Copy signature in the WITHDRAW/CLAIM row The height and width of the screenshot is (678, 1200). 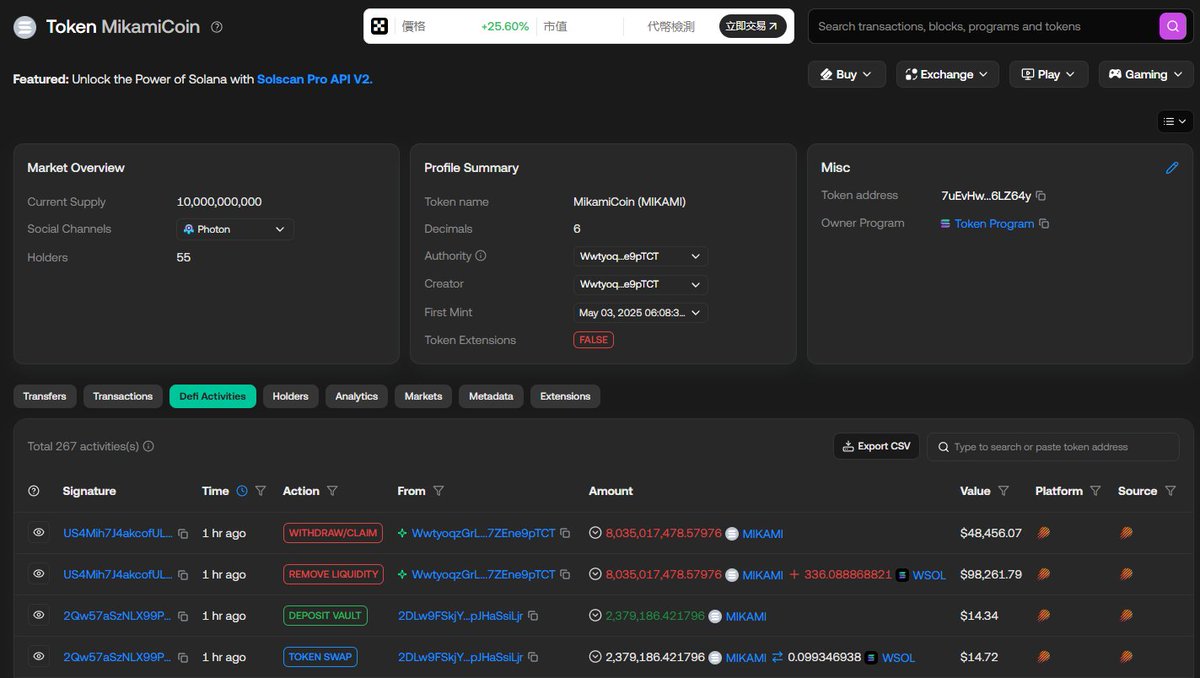183,534
